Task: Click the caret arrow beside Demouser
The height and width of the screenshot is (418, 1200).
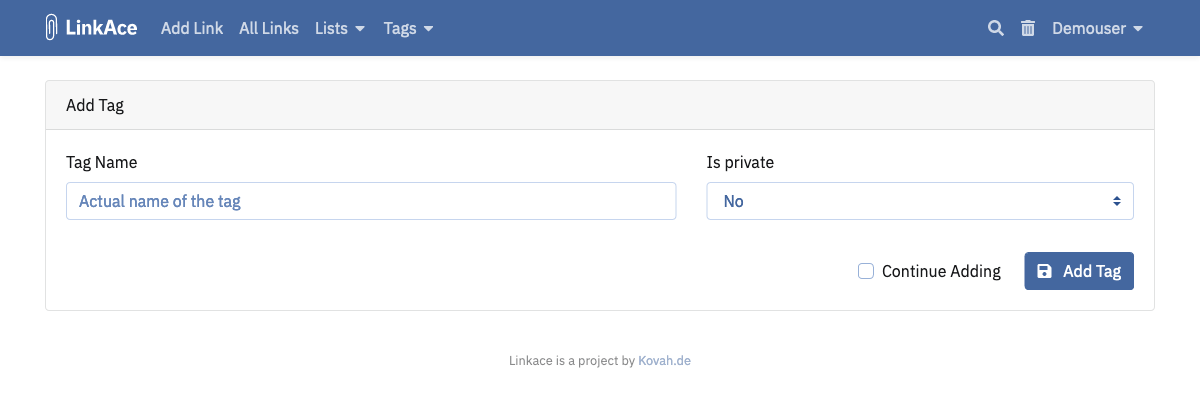Action: click(1138, 29)
